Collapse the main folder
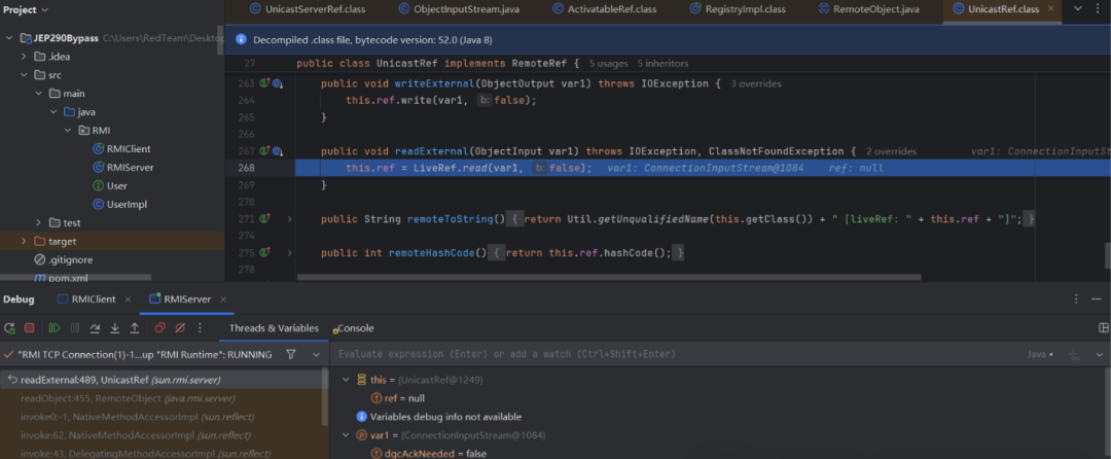This screenshot has width=1111, height=459. click(38, 94)
